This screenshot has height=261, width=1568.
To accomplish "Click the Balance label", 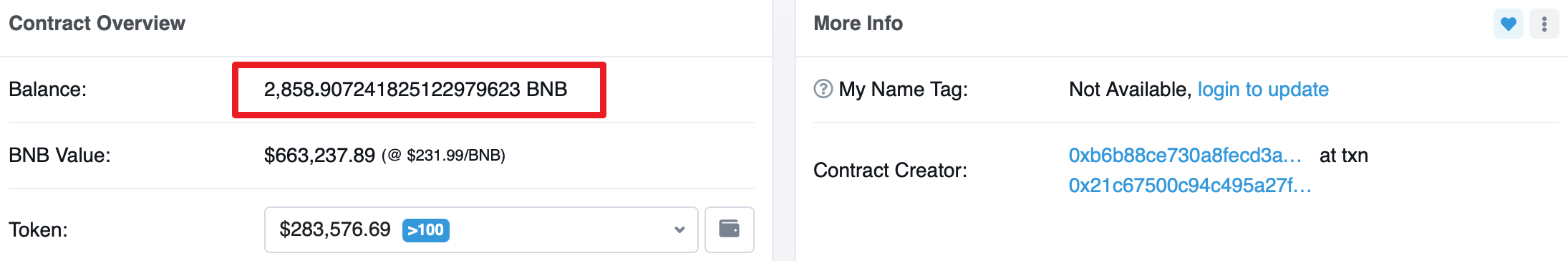I will pos(47,90).
